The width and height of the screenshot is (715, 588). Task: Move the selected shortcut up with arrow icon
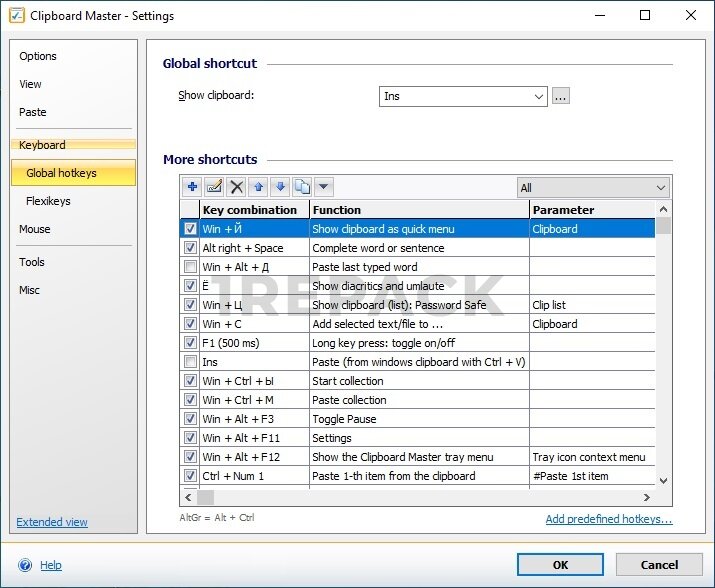(259, 187)
